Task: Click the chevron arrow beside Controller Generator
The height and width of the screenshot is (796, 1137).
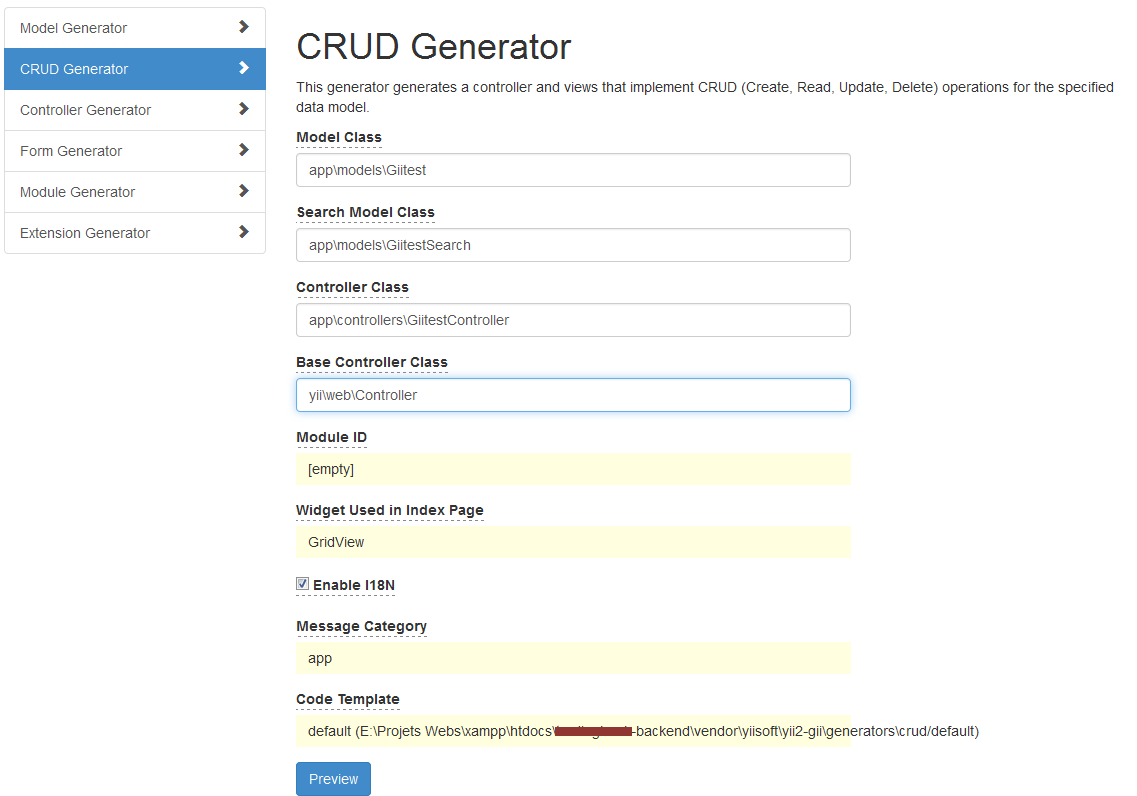Action: tap(244, 109)
